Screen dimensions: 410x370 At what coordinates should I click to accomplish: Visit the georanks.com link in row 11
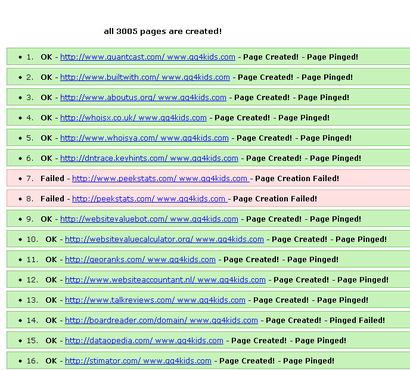click(140, 260)
